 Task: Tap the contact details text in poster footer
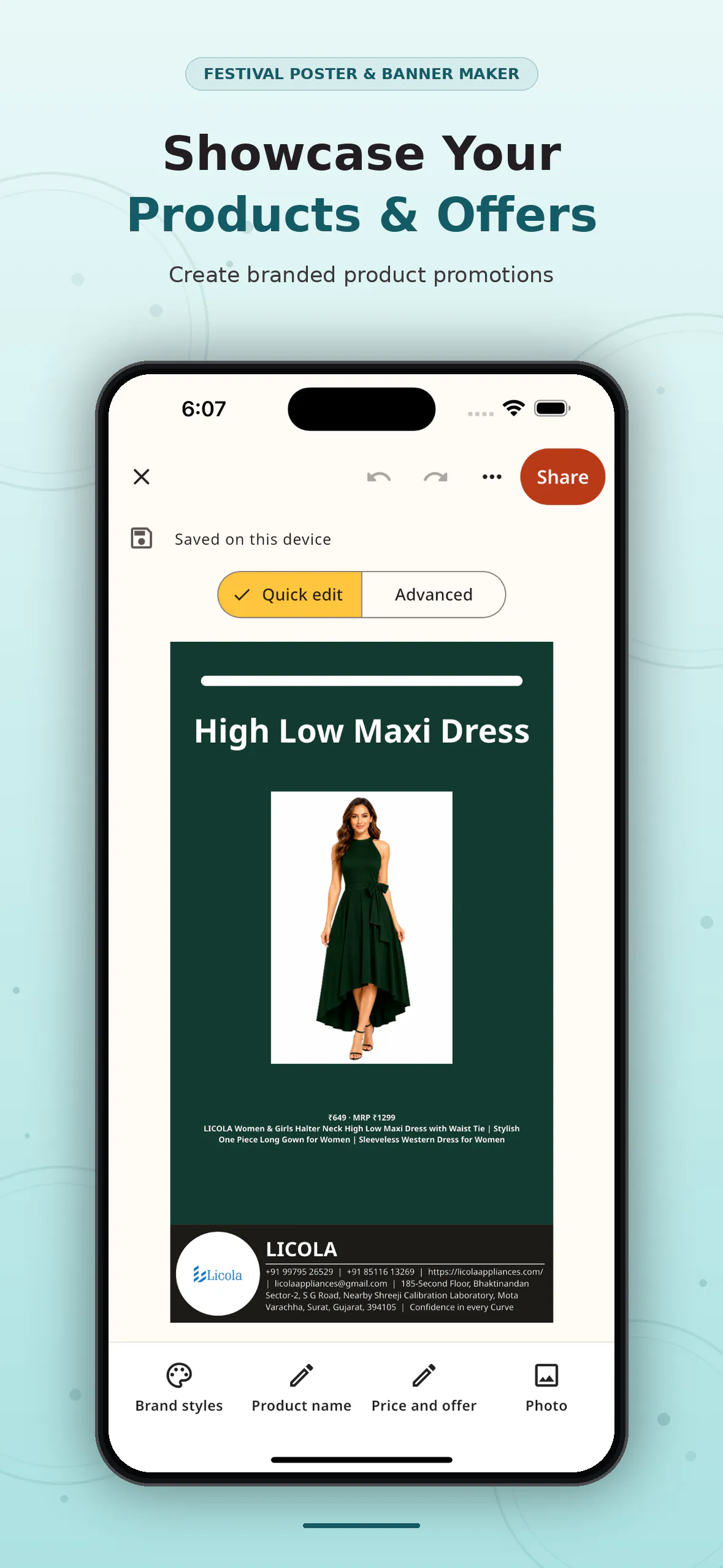[404, 1289]
